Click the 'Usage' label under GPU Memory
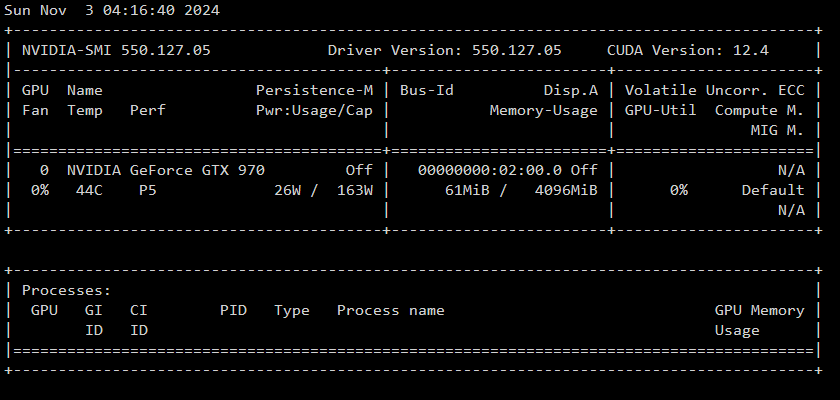Viewport: 840px width, 400px height. 737,331
